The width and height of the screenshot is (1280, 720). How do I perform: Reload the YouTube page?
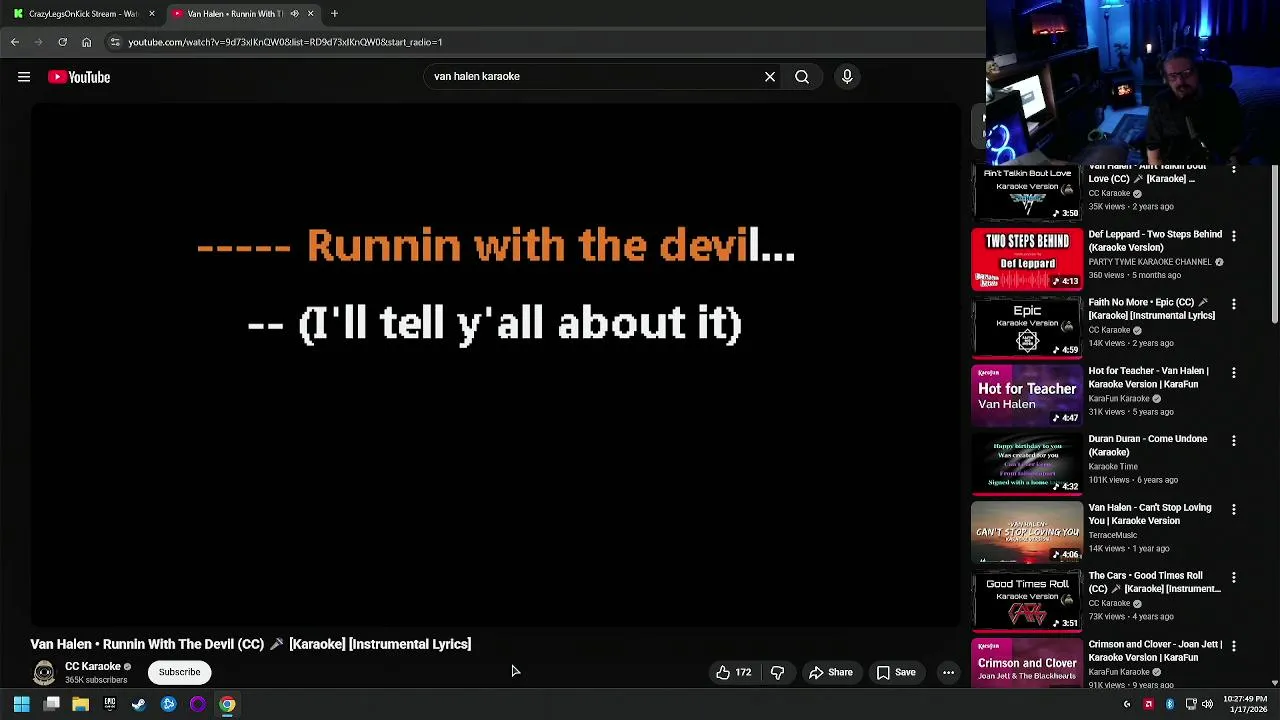62,42
